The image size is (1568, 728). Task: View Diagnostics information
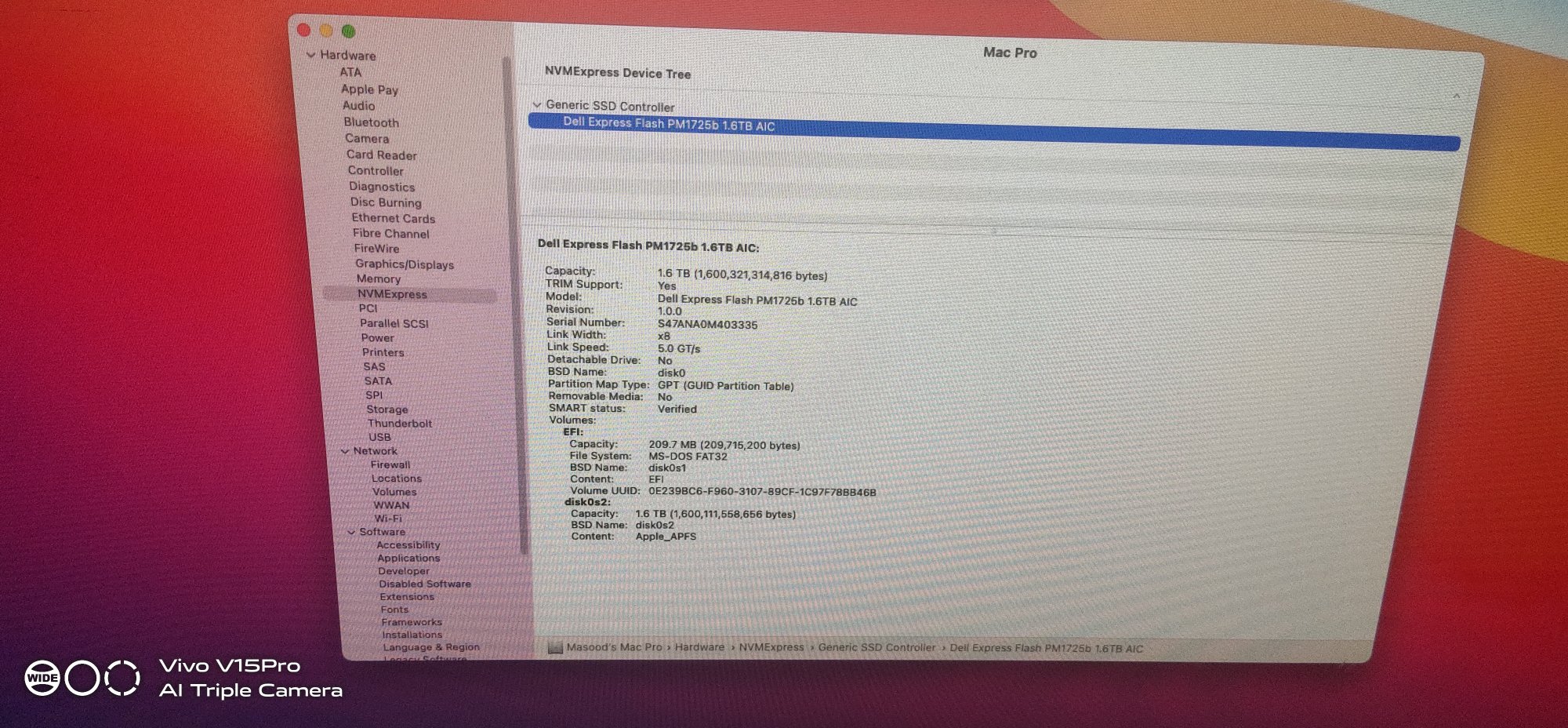coord(382,187)
